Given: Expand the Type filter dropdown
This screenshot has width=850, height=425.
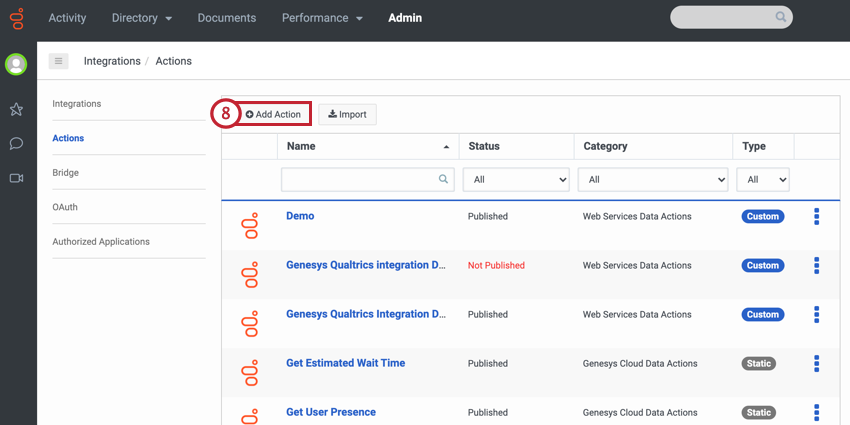Looking at the screenshot, I should [762, 180].
